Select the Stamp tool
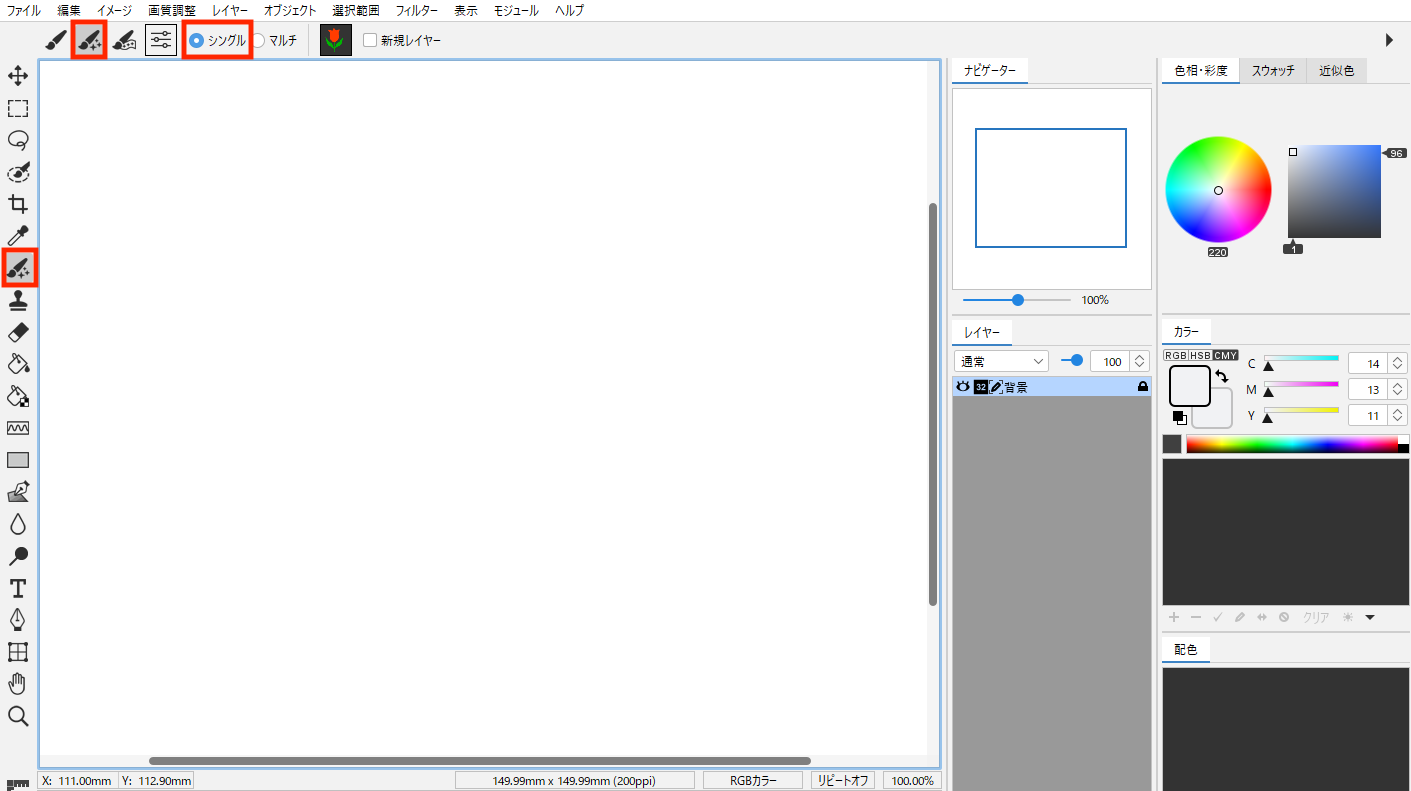 click(18, 300)
